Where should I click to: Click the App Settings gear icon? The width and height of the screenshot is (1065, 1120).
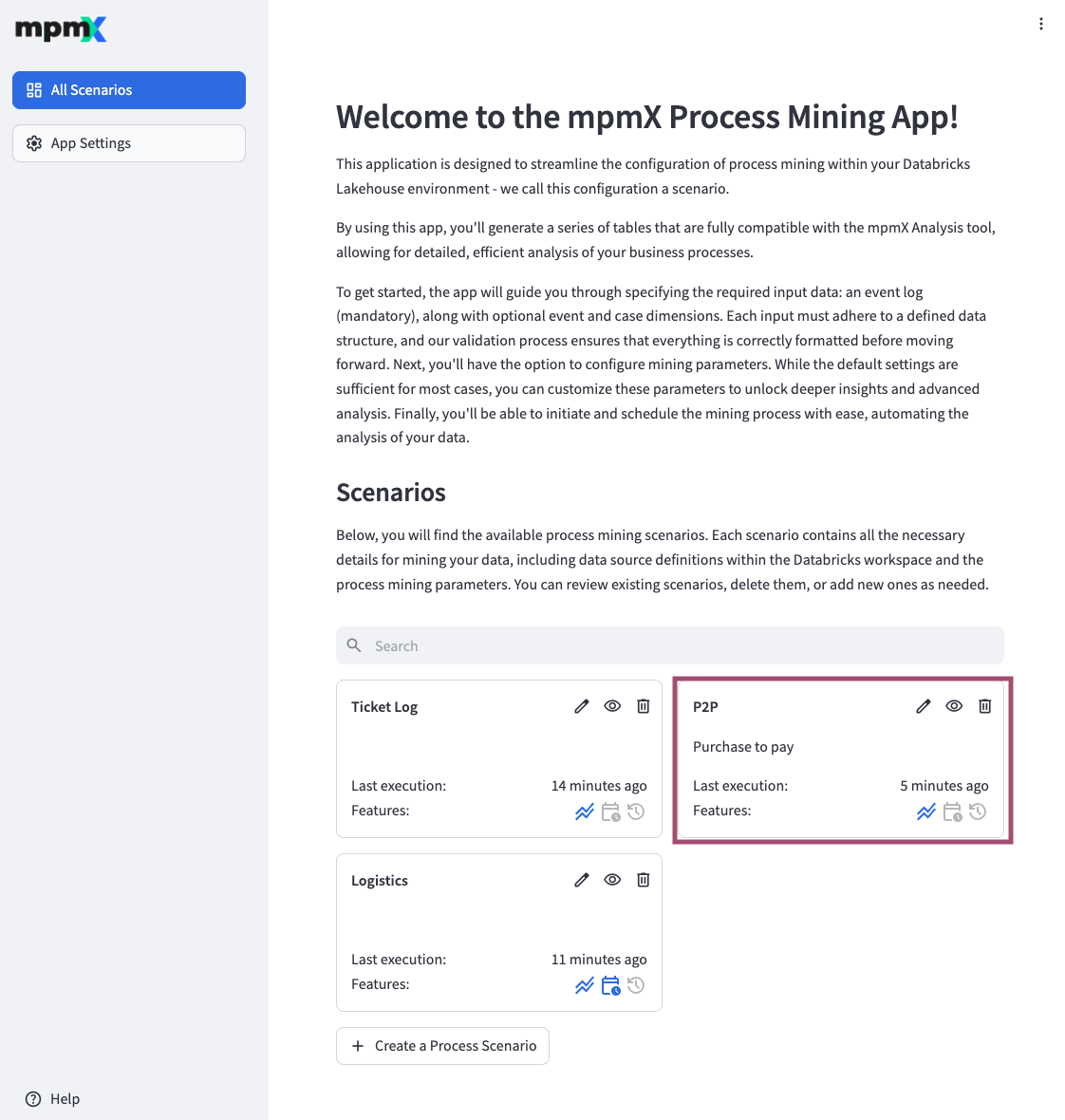[33, 143]
